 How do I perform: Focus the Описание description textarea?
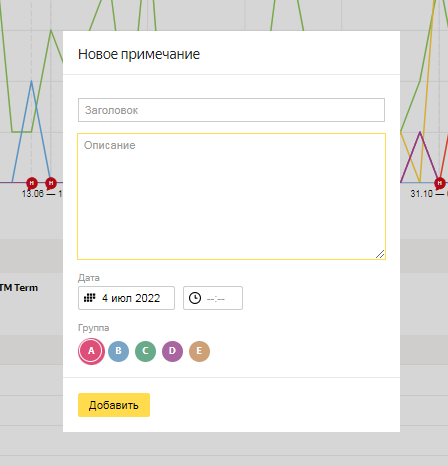pyautogui.click(x=231, y=196)
